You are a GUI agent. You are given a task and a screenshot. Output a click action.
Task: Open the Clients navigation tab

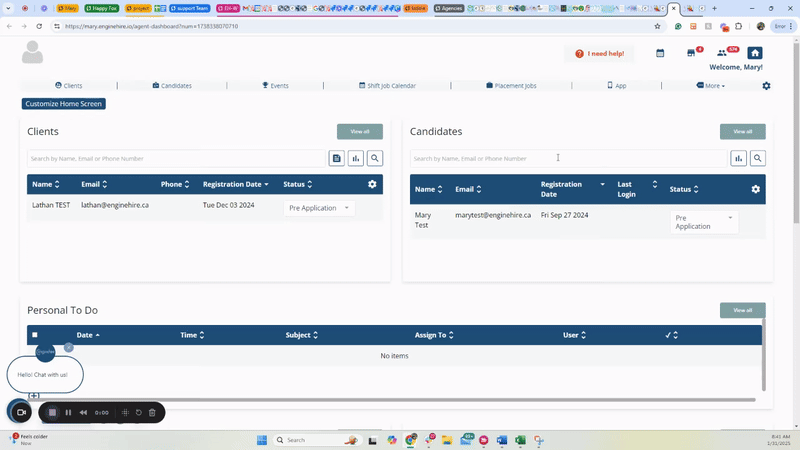coord(69,86)
